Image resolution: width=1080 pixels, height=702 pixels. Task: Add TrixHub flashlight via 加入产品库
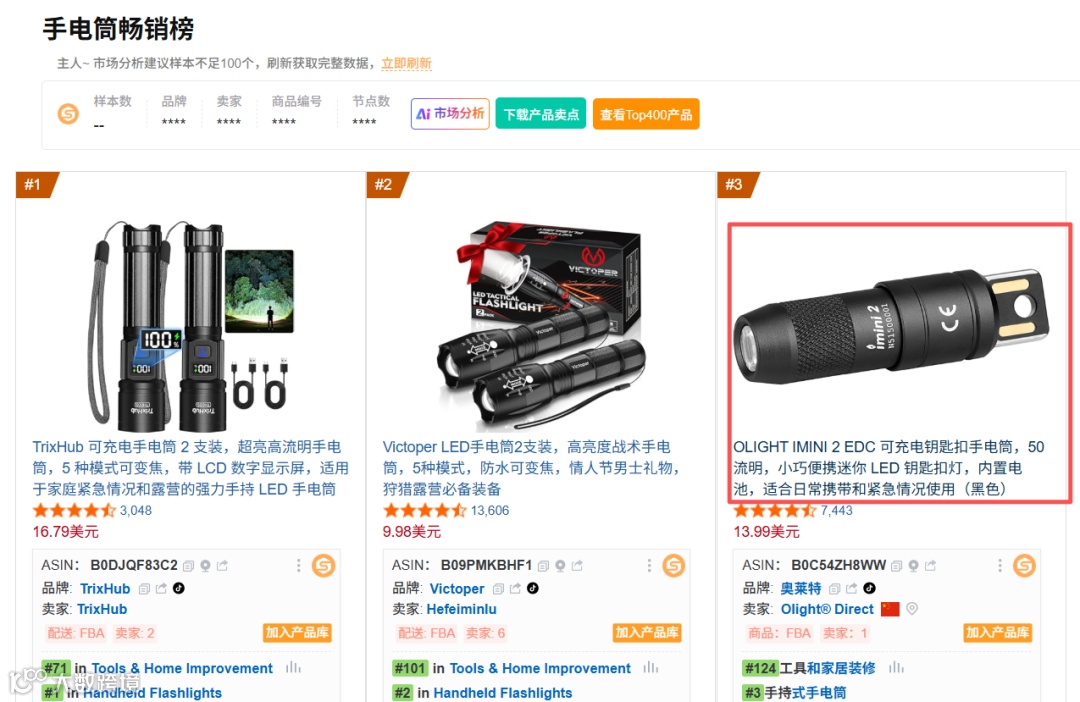pos(297,632)
